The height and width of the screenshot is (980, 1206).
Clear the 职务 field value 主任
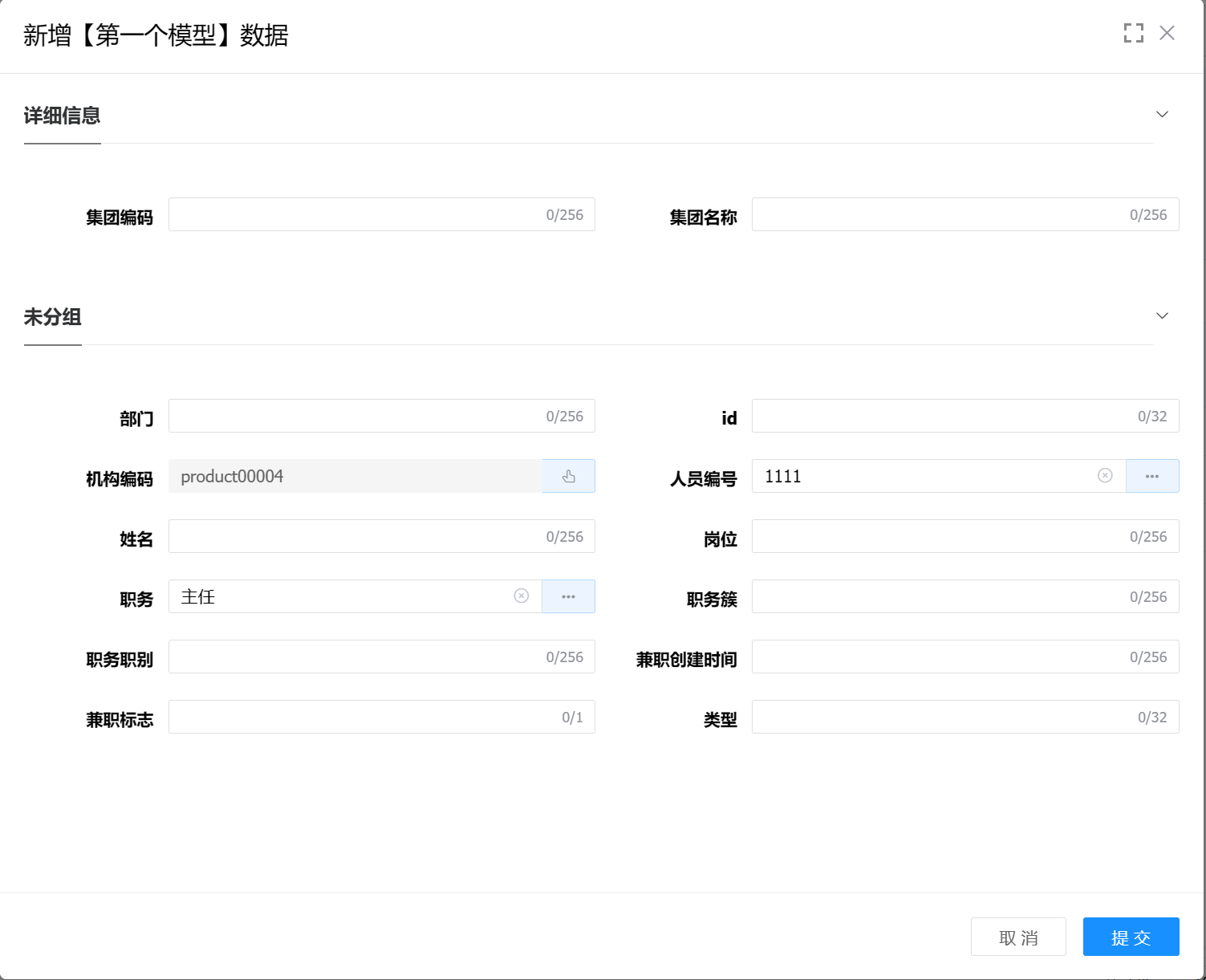pyautogui.click(x=522, y=596)
